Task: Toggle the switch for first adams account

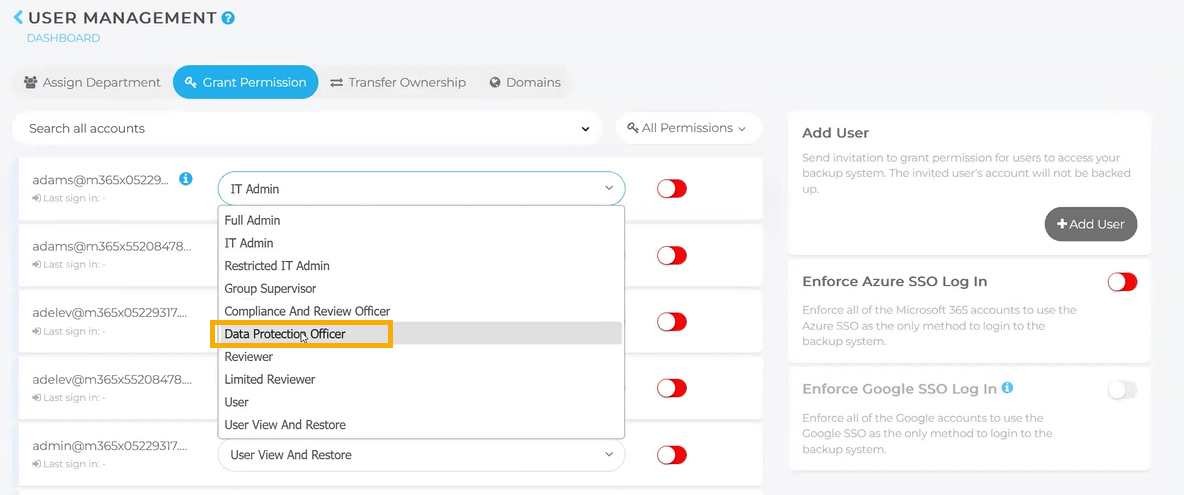Action: point(672,188)
